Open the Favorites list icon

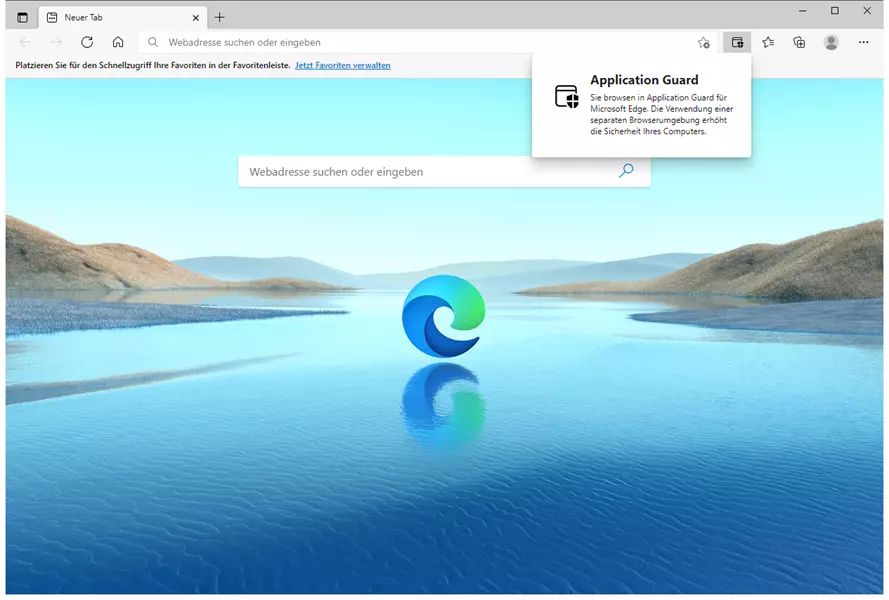[768, 42]
